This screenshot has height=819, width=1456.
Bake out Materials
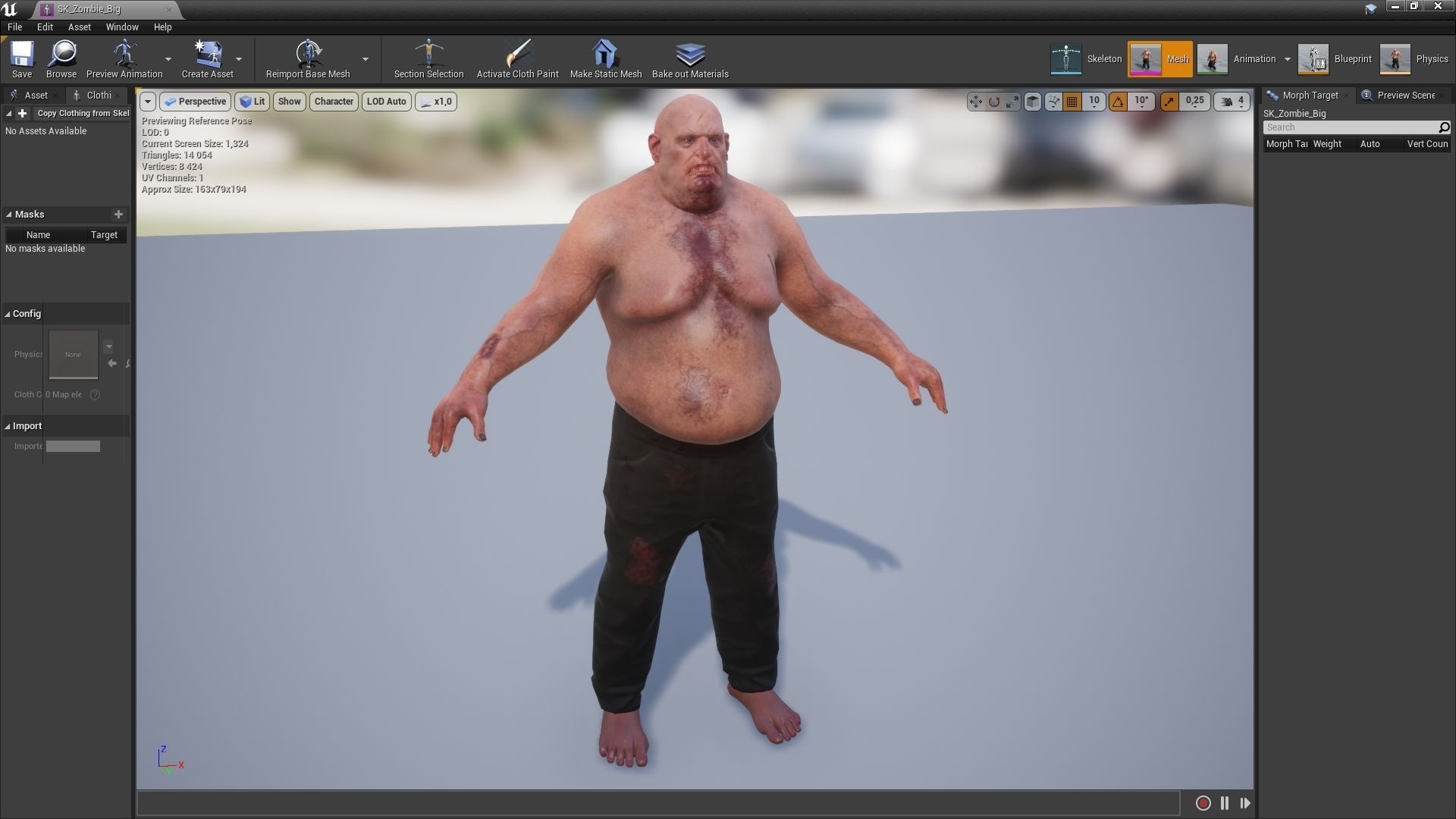(690, 59)
